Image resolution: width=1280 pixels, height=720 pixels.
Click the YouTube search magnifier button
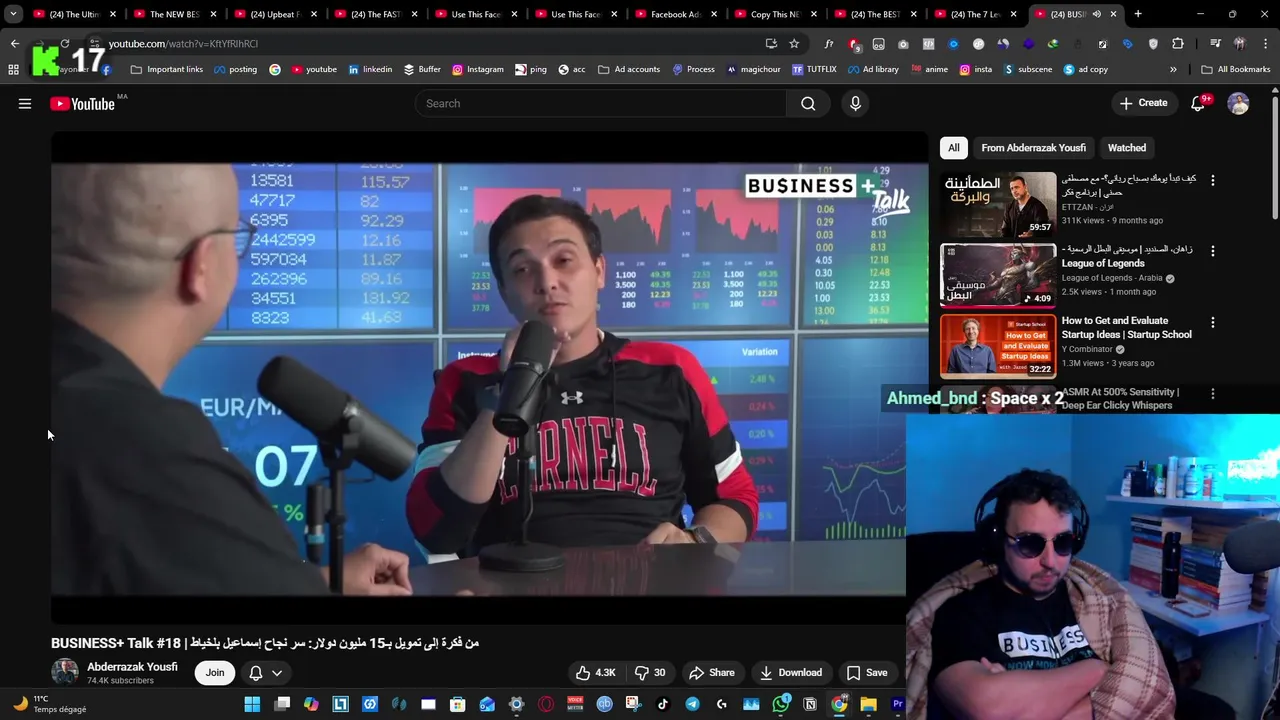pyautogui.click(x=808, y=103)
